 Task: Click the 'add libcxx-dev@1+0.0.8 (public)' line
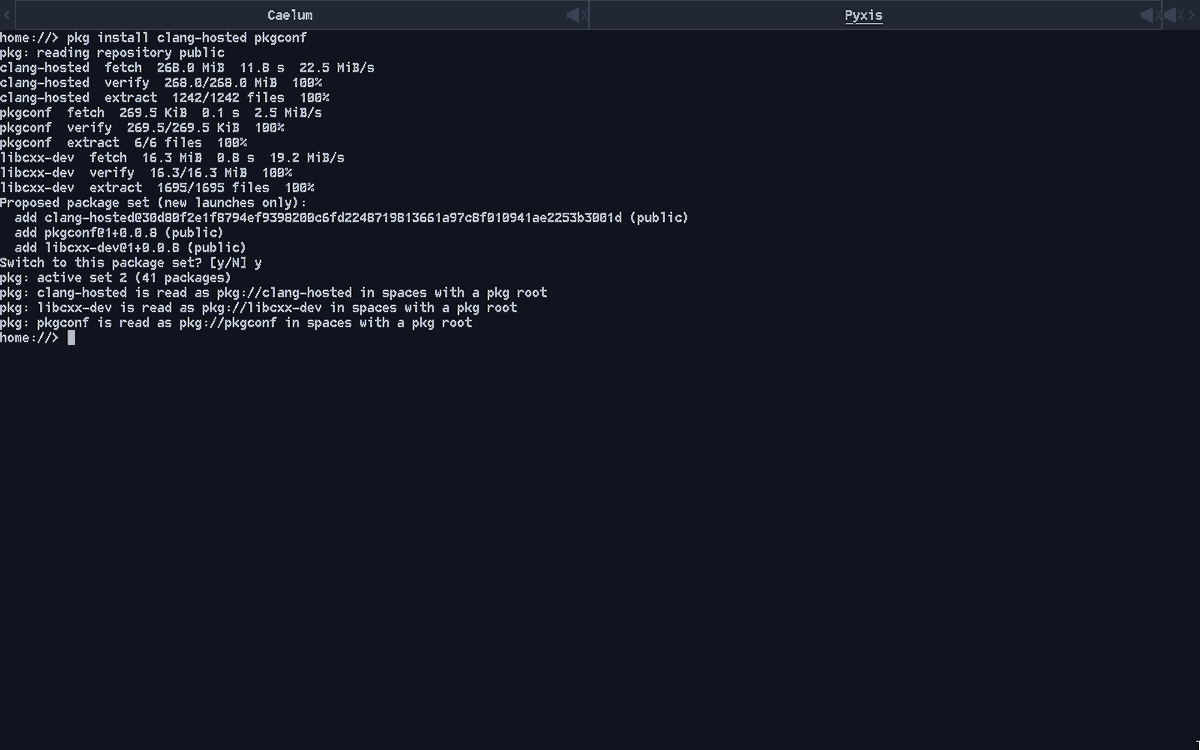click(130, 248)
